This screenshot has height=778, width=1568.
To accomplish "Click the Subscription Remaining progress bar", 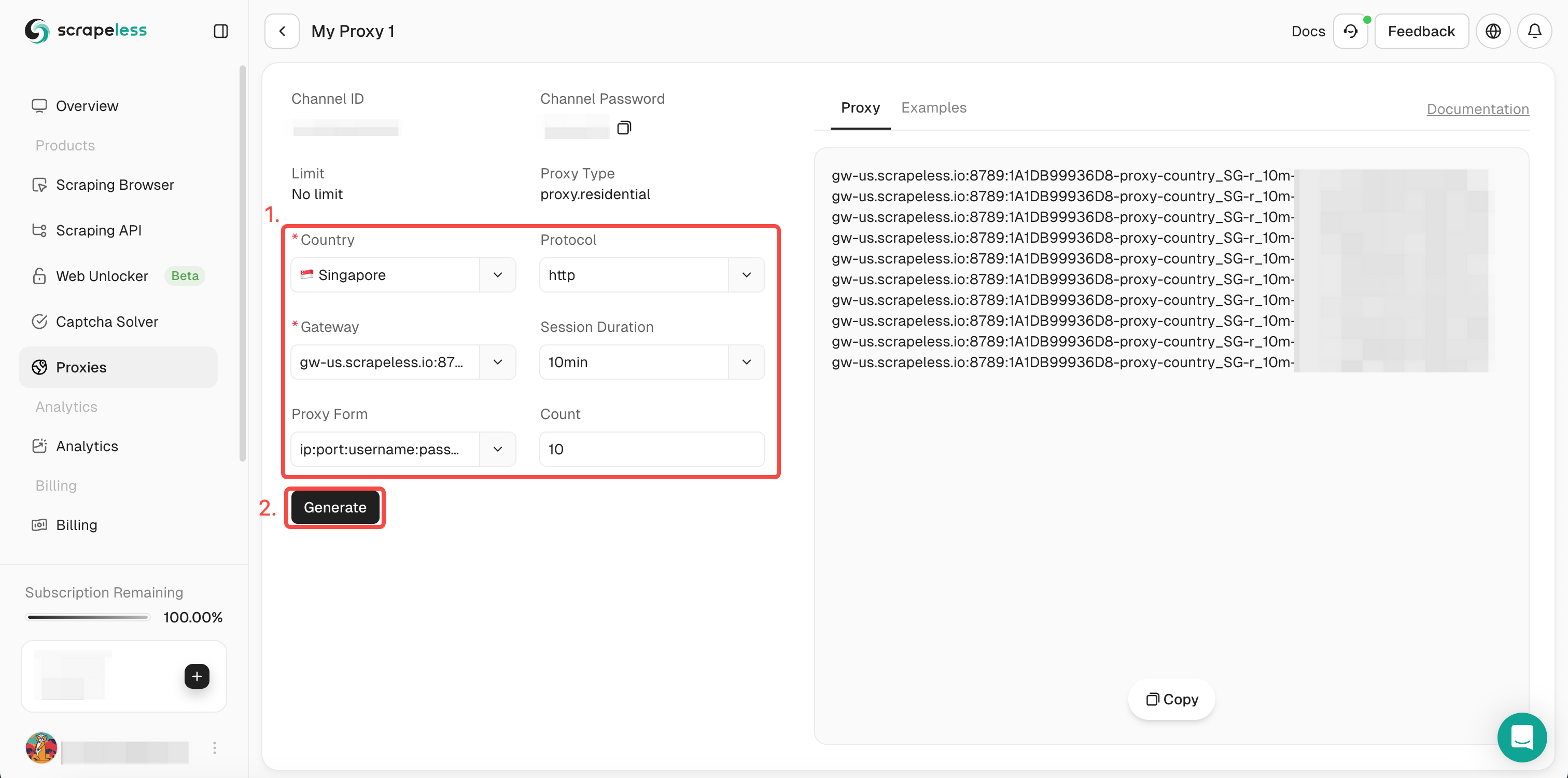I will [88, 617].
